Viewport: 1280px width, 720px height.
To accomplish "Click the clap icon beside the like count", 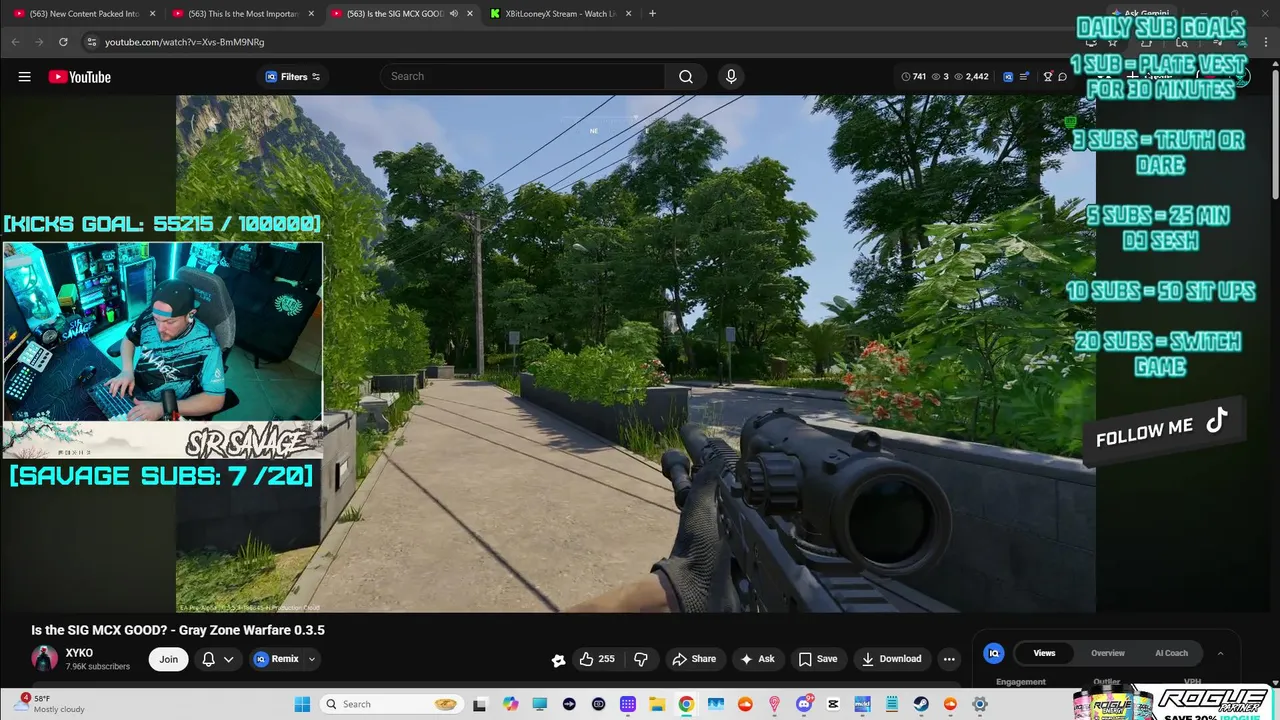I will 558,659.
